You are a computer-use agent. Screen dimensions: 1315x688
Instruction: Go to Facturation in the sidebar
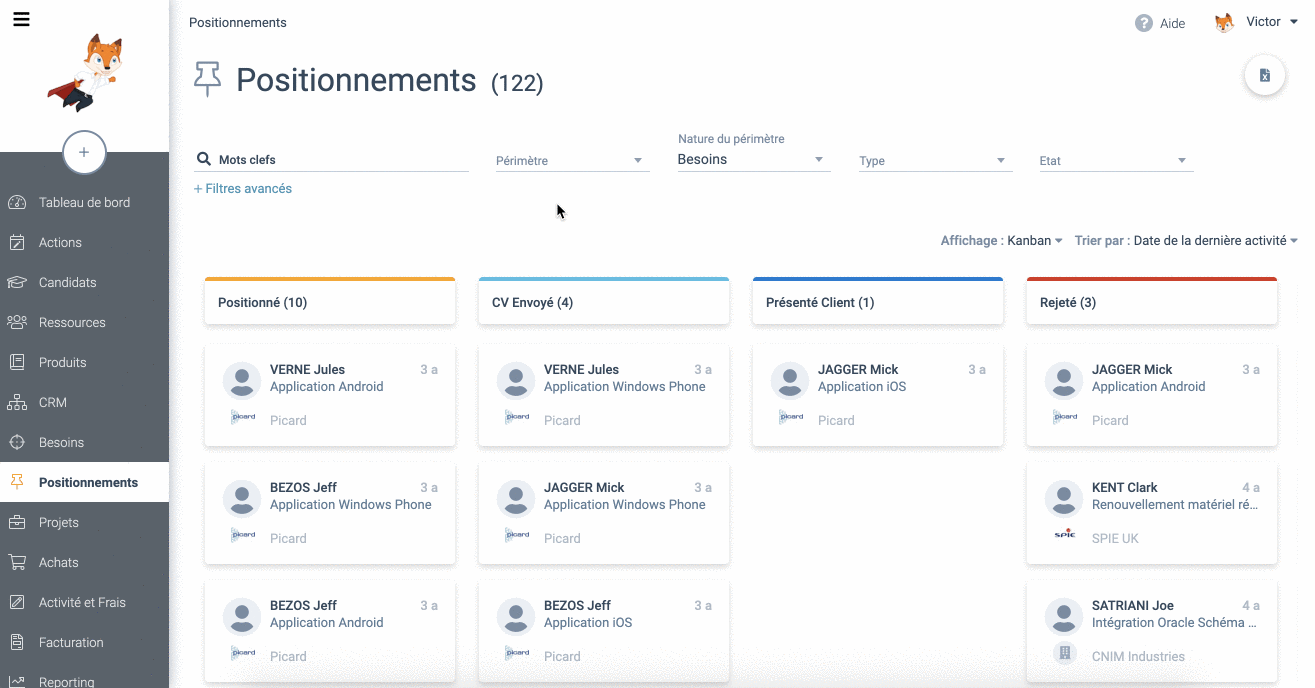(70, 642)
